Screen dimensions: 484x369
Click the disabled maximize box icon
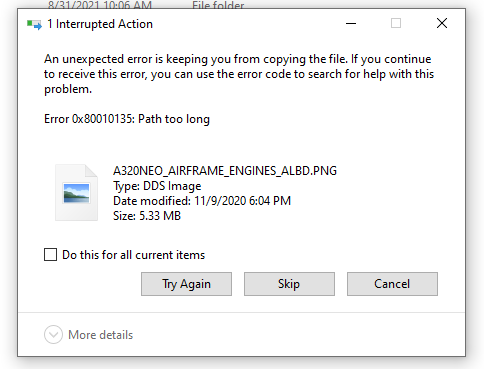click(396, 23)
